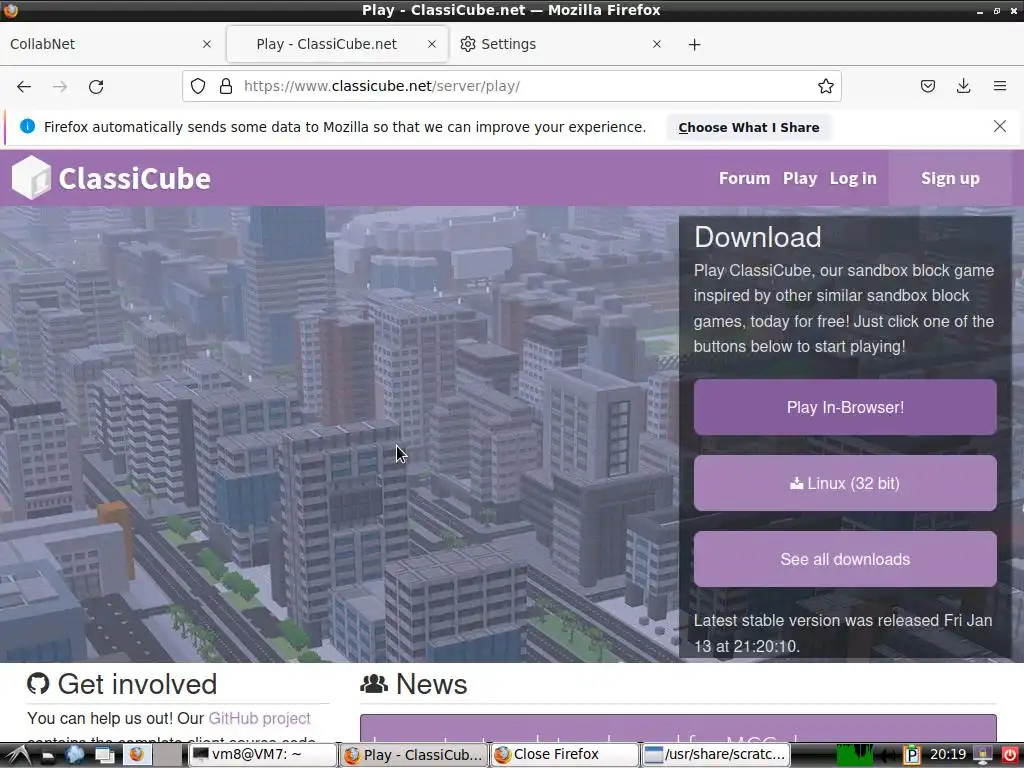The height and width of the screenshot is (768, 1024).
Task: Open the GitHub project link
Action: coord(259,718)
